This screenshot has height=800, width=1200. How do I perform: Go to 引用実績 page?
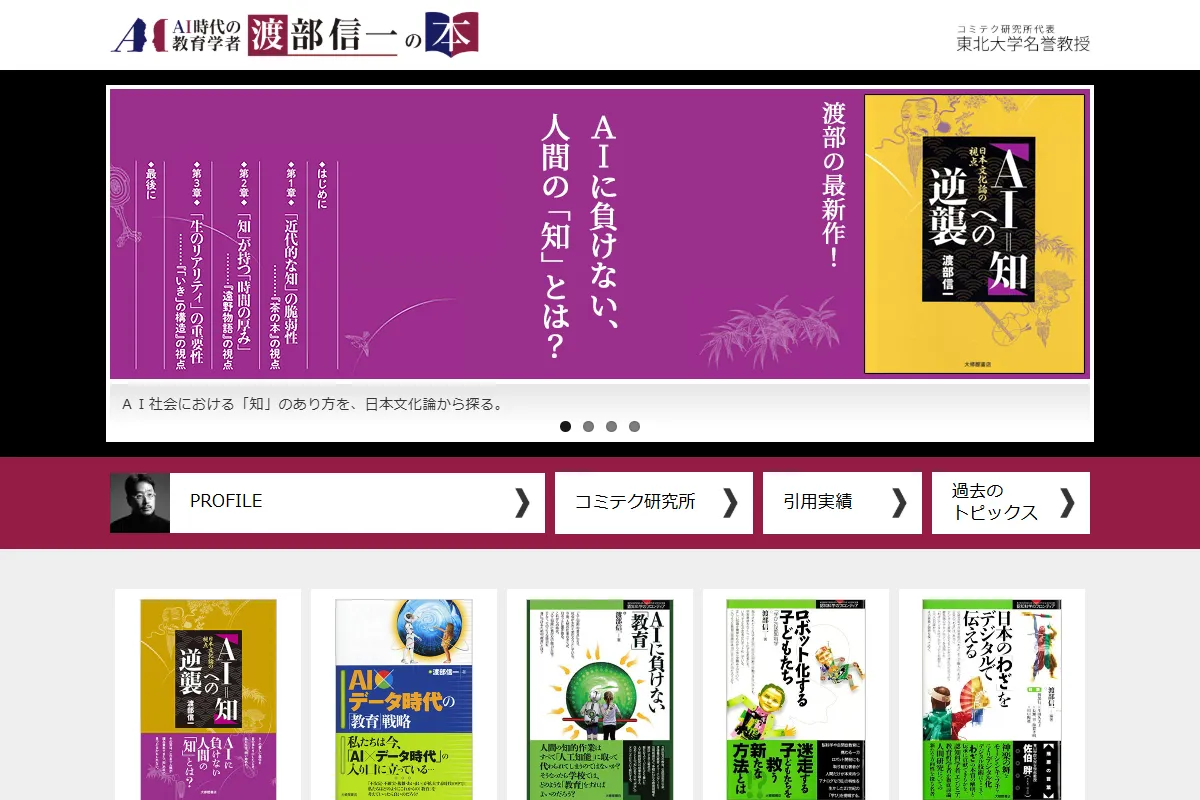click(818, 503)
